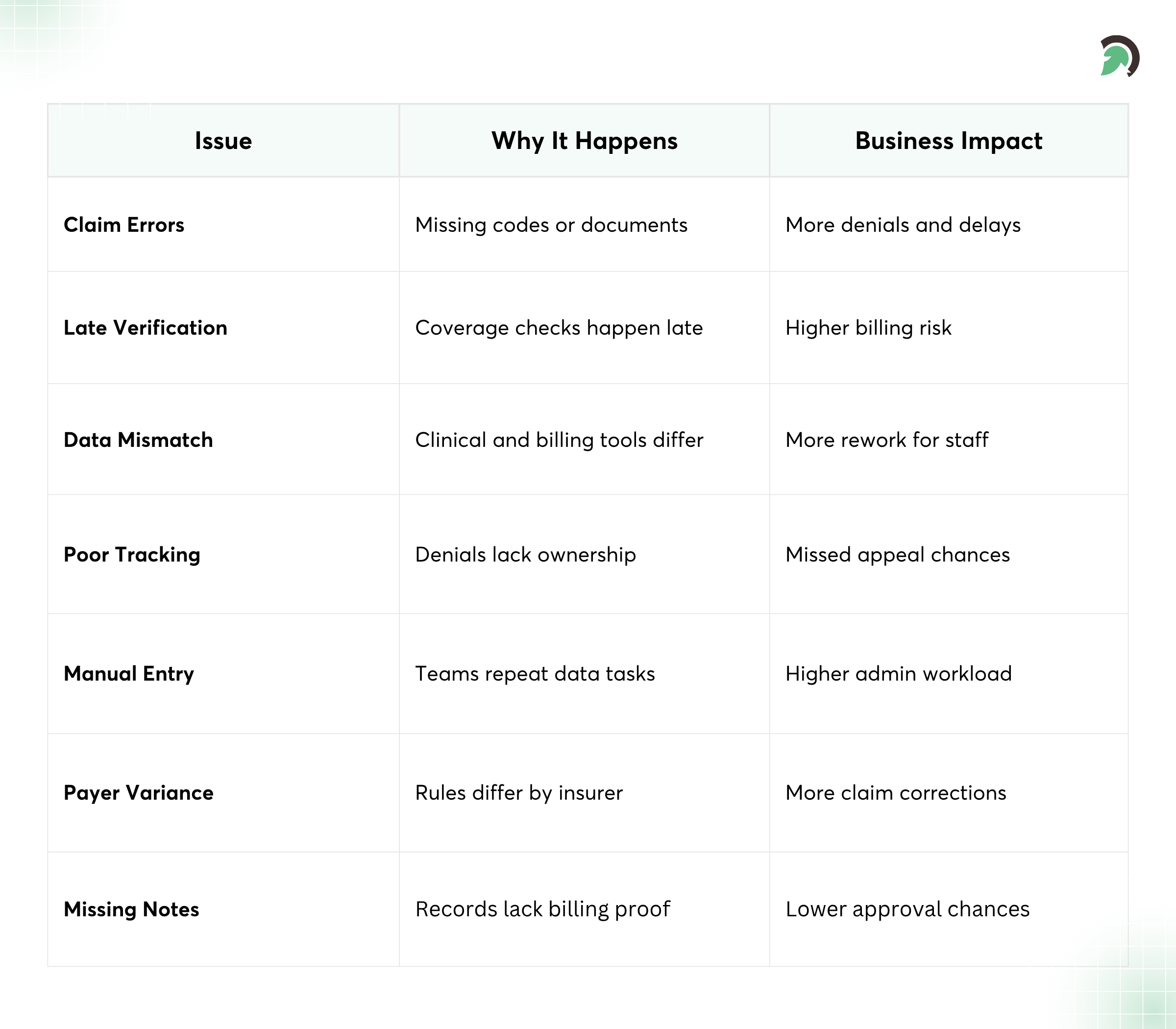1176x1029 pixels.
Task: Select 'Higher billing risk' cell
Action: coord(868,327)
